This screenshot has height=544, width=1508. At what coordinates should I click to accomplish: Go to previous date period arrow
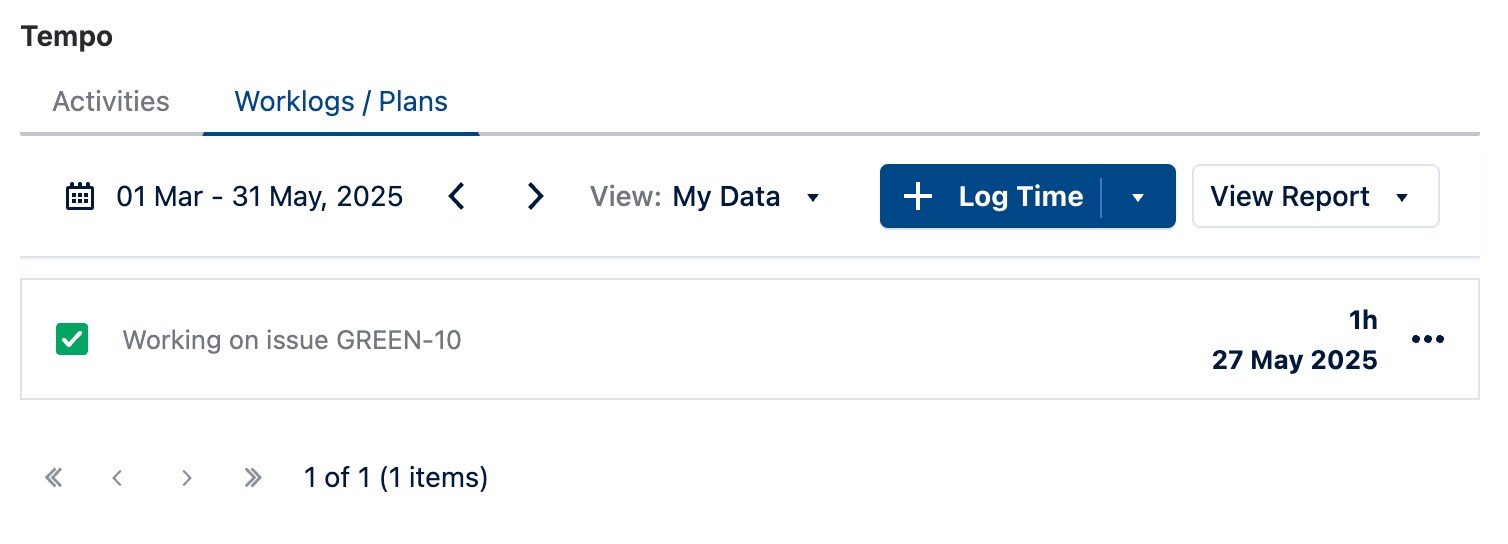(x=457, y=196)
